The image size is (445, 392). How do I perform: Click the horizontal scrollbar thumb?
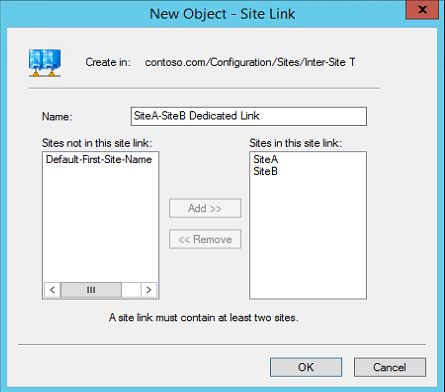(x=91, y=290)
